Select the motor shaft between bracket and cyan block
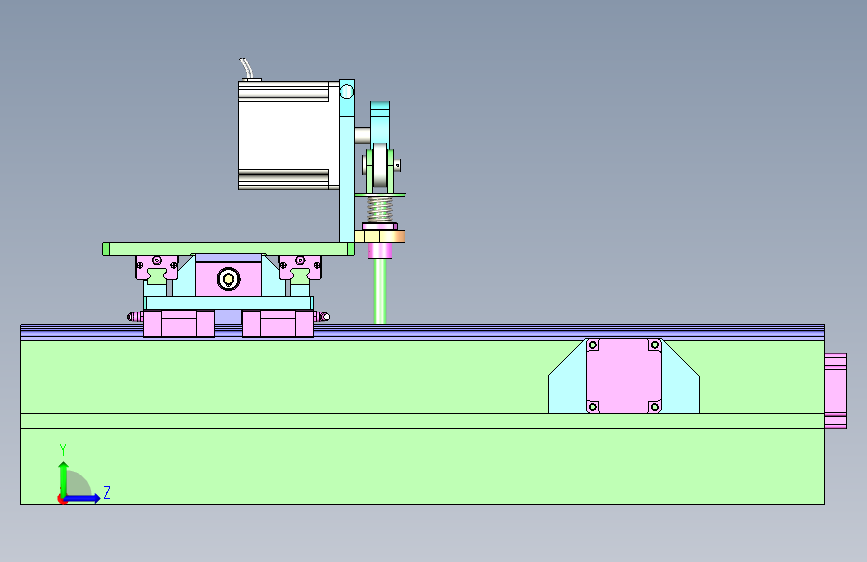 (x=362, y=135)
